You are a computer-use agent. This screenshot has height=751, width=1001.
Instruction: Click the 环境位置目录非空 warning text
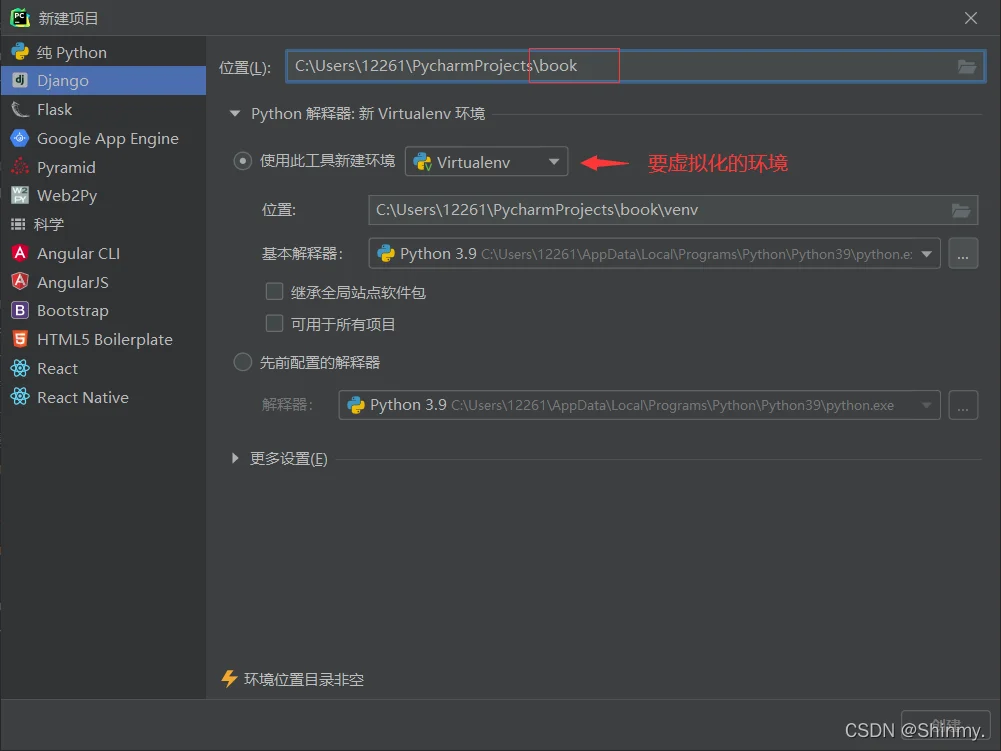[x=304, y=679]
